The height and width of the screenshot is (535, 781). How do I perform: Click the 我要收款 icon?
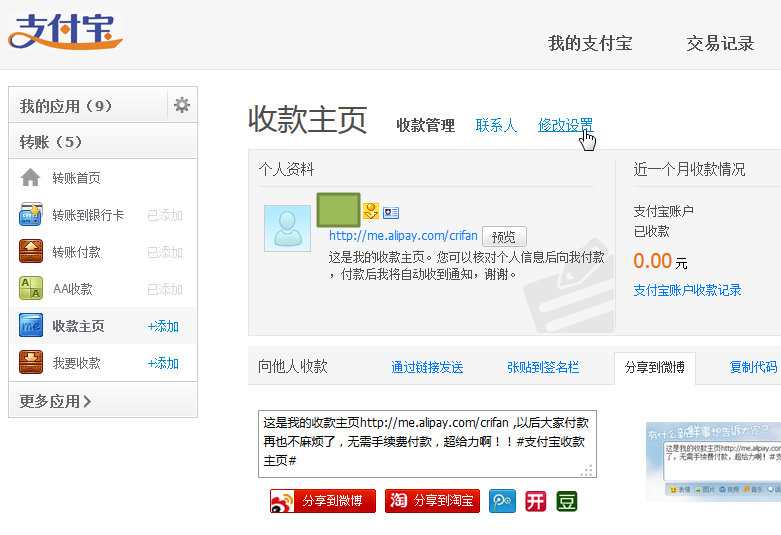click(30, 362)
